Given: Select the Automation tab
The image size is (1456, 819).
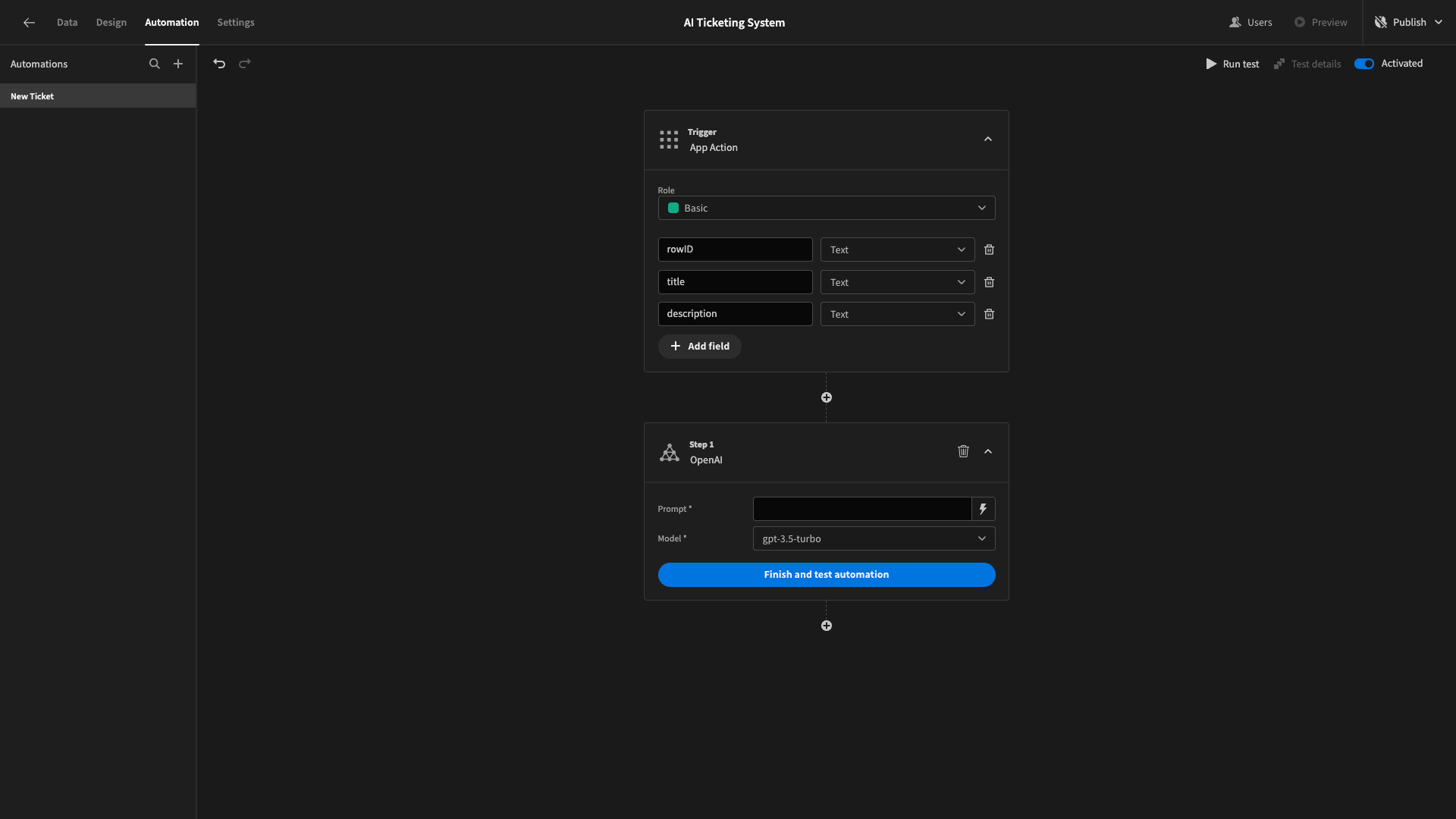Looking at the screenshot, I should [x=172, y=23].
